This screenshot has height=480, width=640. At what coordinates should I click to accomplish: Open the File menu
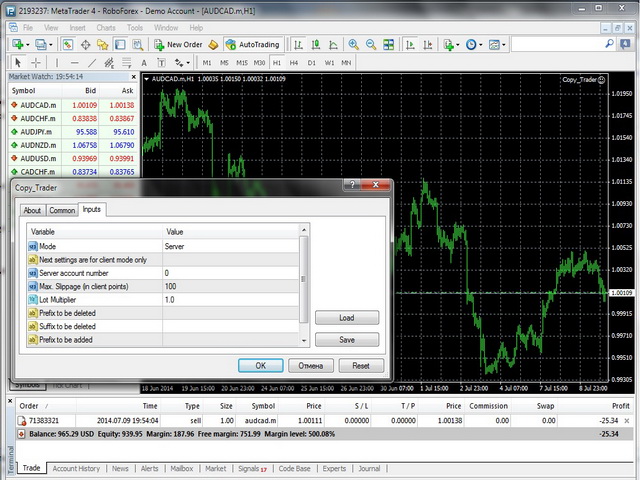28,28
